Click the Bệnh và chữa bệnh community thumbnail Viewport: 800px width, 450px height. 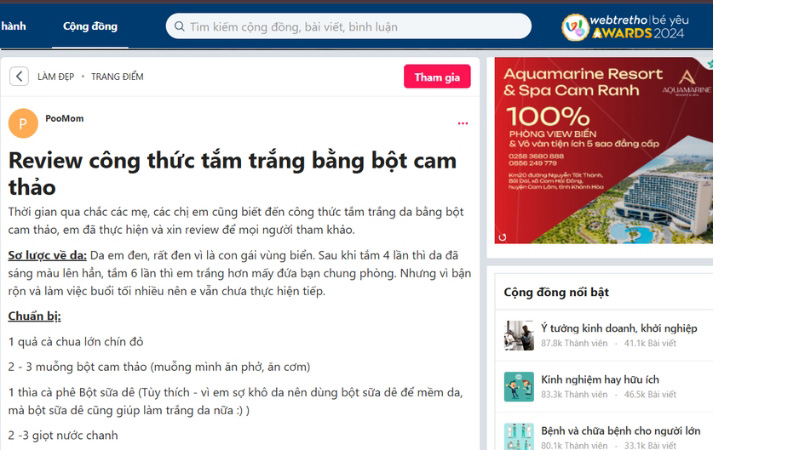tap(519, 437)
